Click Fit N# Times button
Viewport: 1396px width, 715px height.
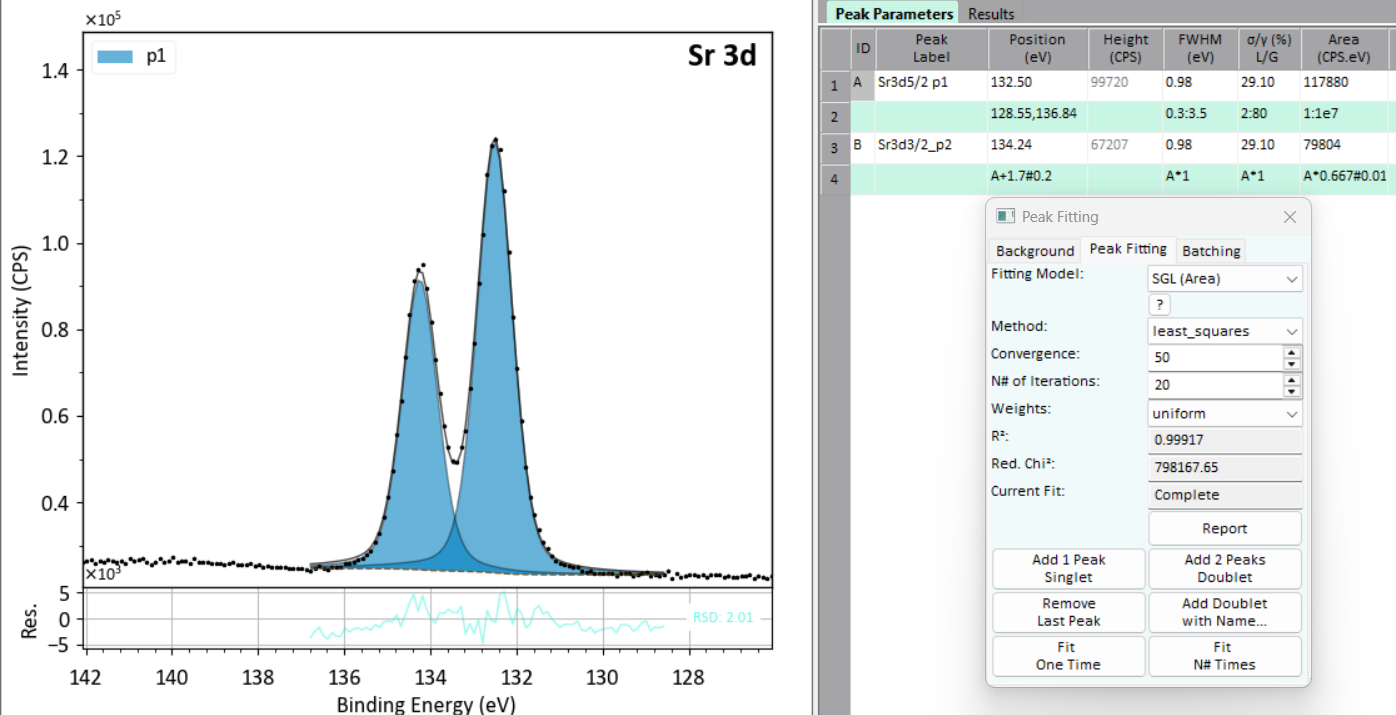1225,656
